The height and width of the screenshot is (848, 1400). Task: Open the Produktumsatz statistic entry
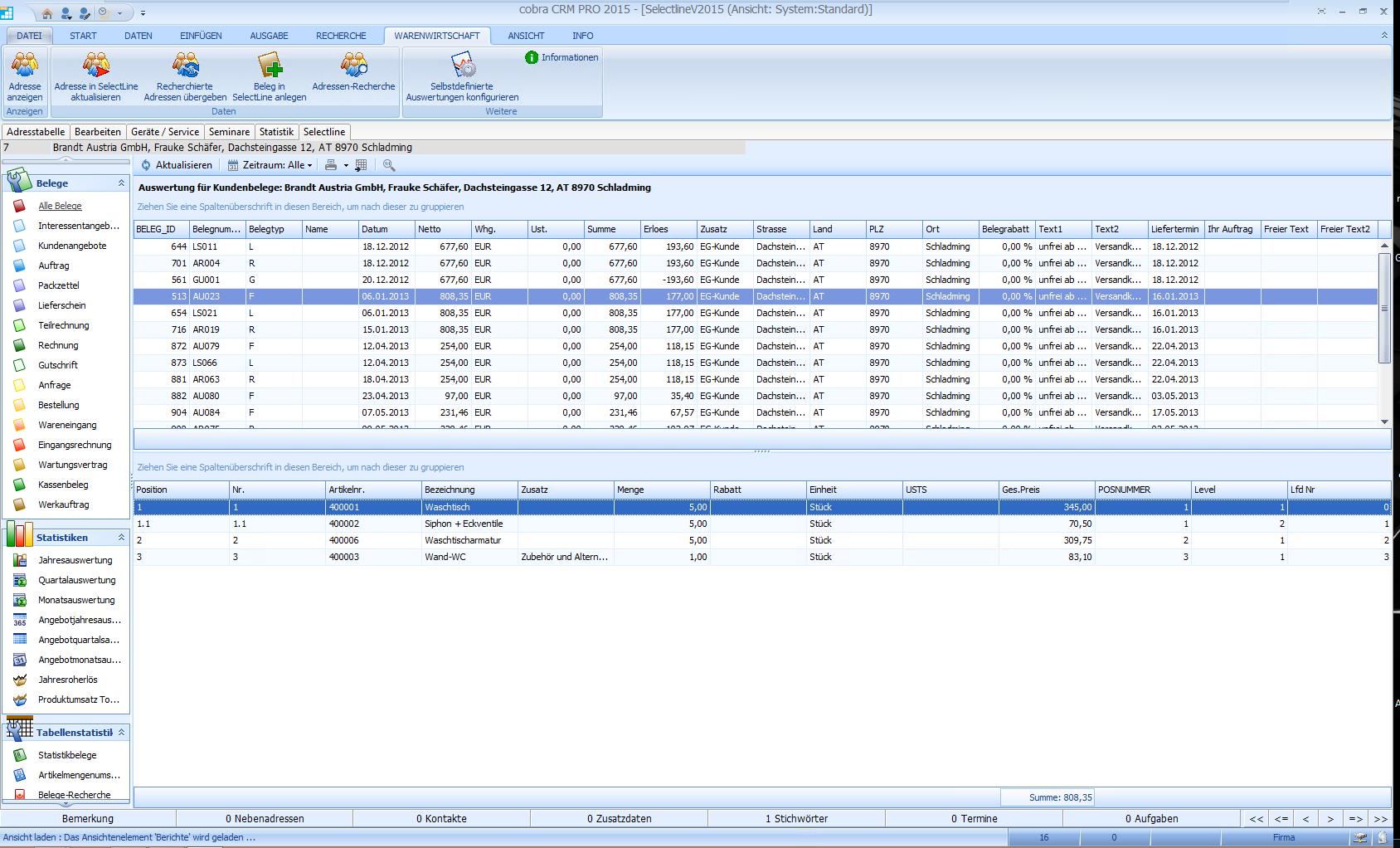click(x=79, y=699)
